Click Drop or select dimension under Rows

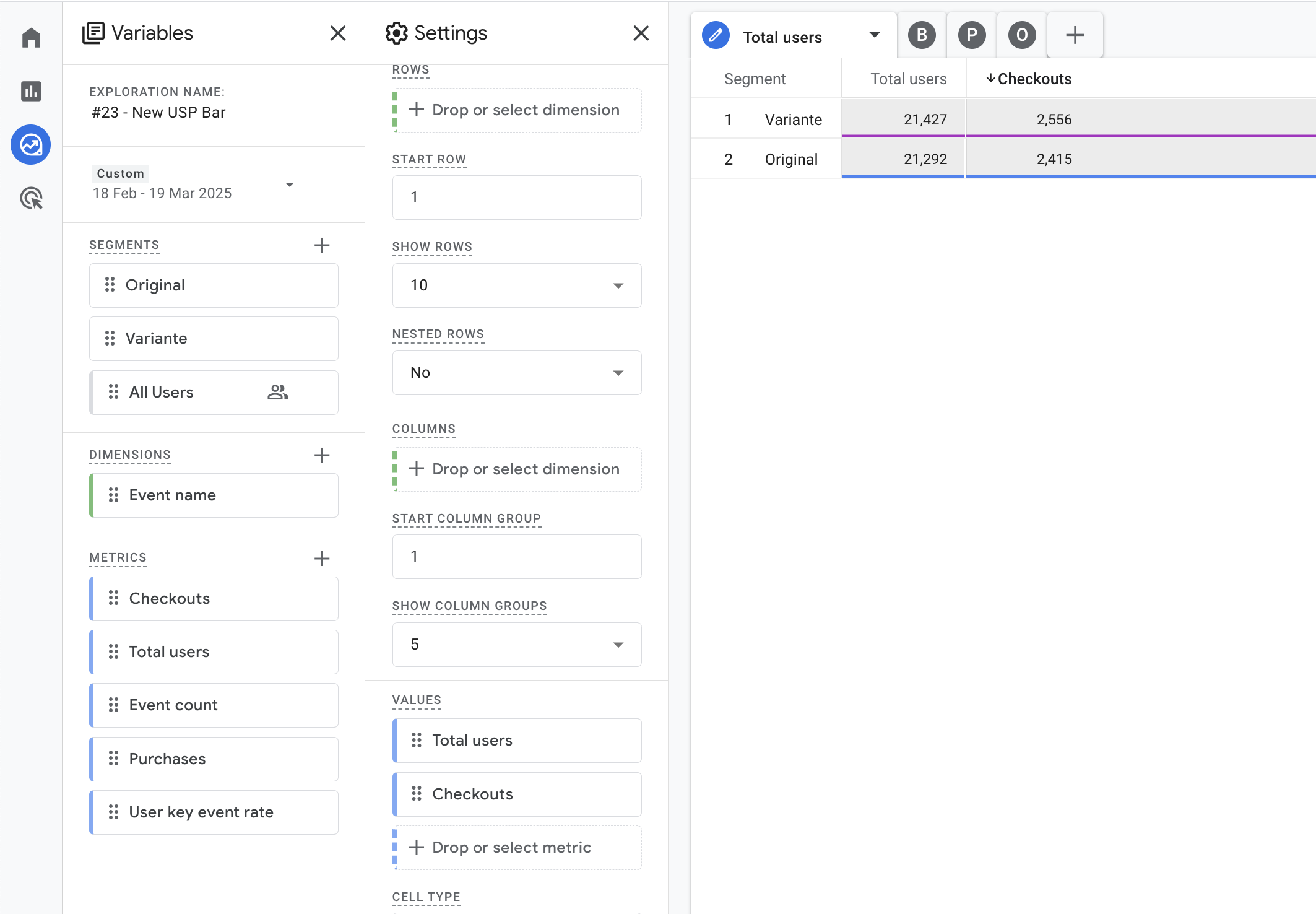517,110
